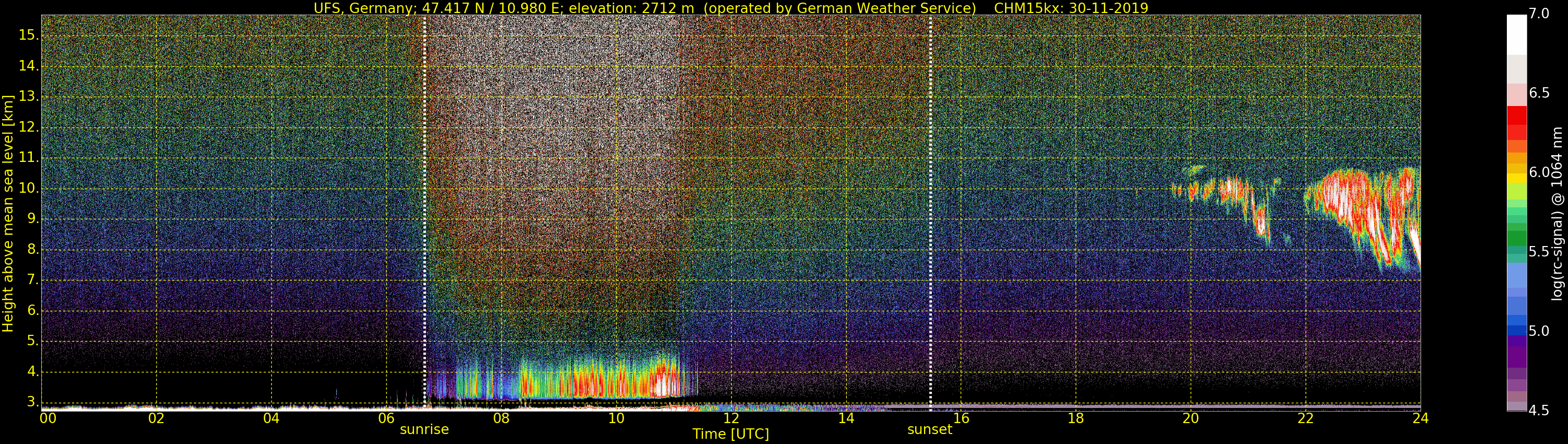Click the "Height above mean sea level [km]" axis label
The width and height of the screenshot is (1568, 444).
point(8,214)
